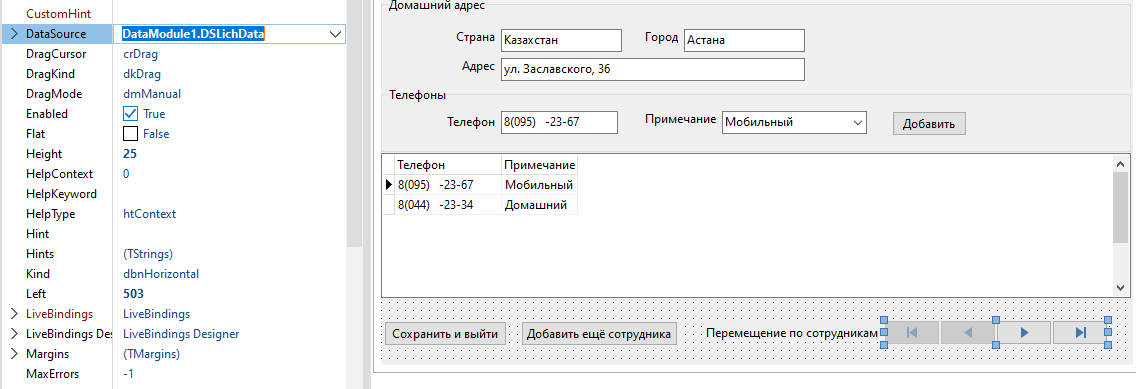Image resolution: width=1136 pixels, height=389 pixels.
Task: Click the Страна input field
Action: tap(561, 41)
